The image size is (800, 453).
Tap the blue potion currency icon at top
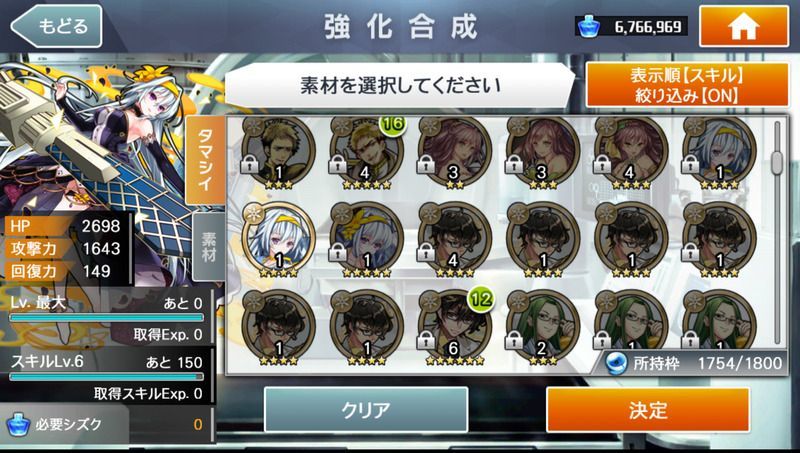(x=588, y=27)
